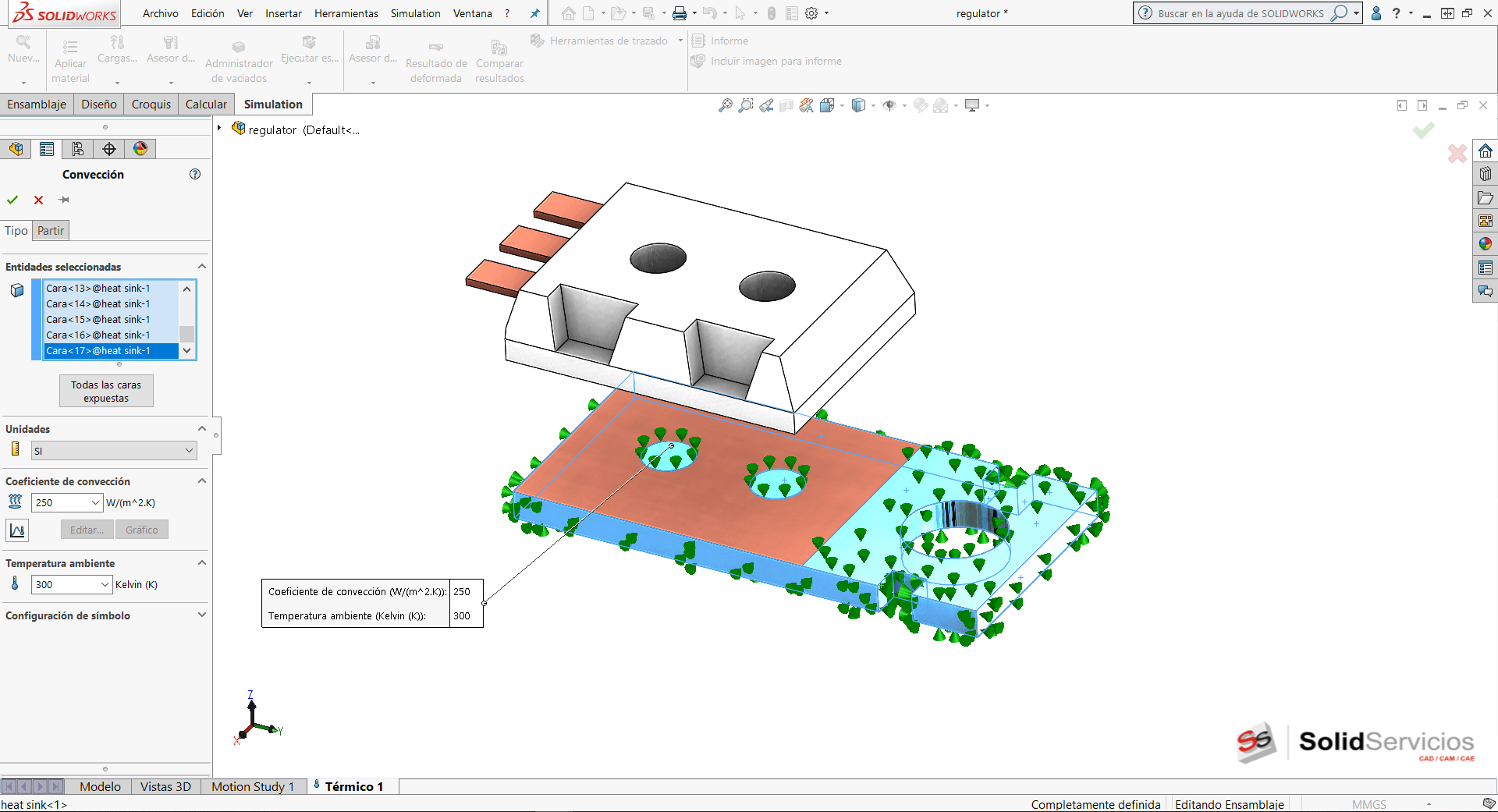Pin the menu bar with the pin icon
This screenshot has width=1498, height=812.
pos(534,13)
